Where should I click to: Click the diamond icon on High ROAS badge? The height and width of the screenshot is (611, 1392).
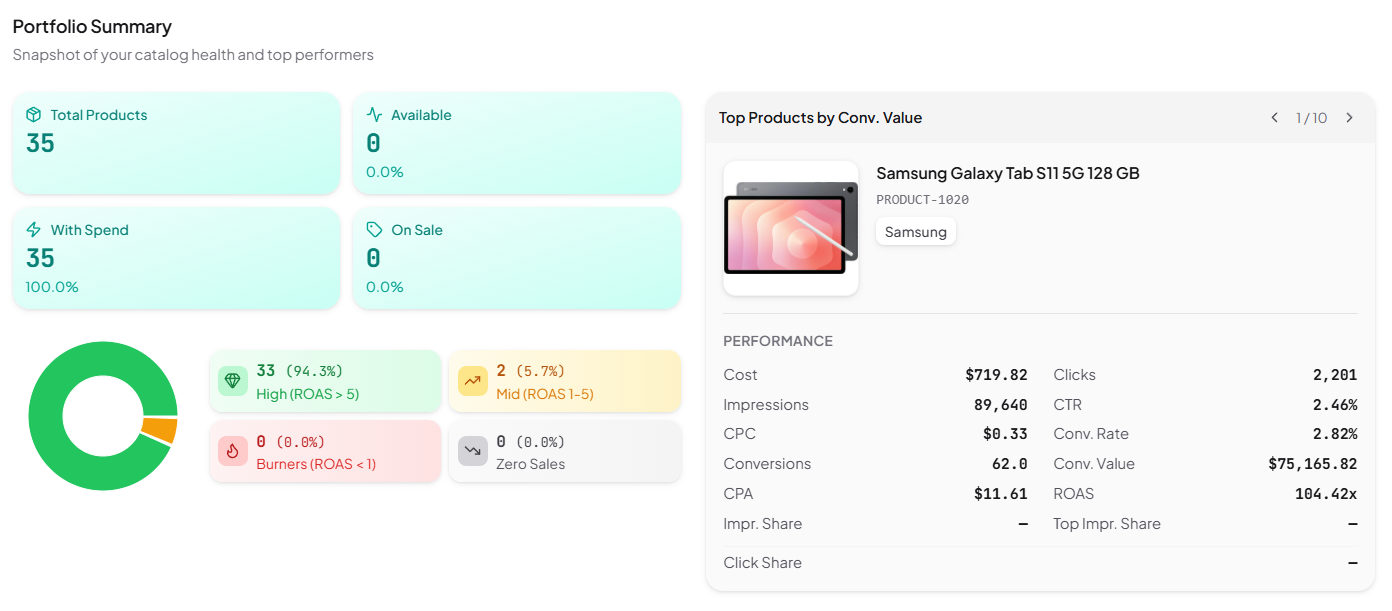click(232, 380)
